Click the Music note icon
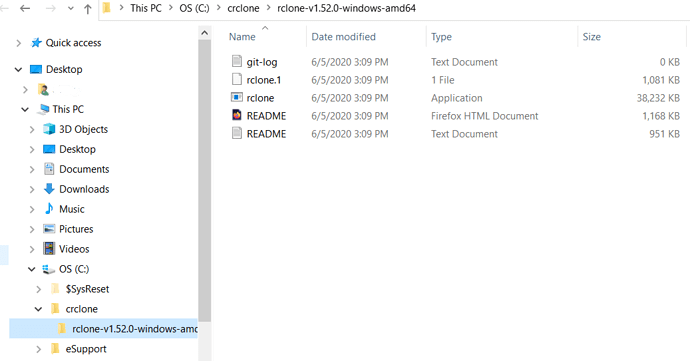This screenshot has width=690, height=361. coord(49,208)
